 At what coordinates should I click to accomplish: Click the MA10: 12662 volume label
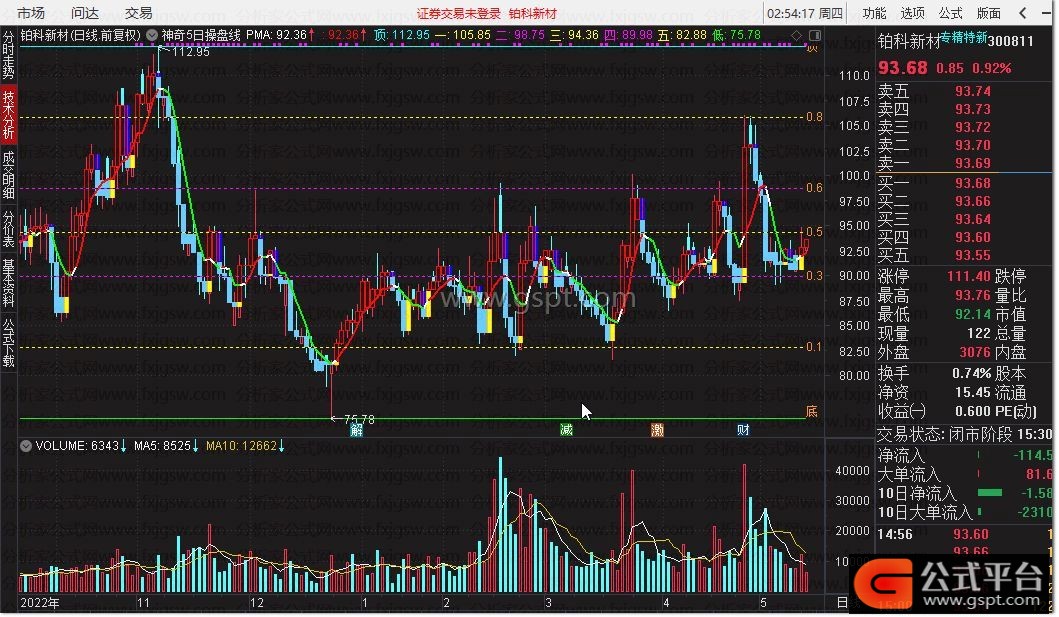pyautogui.click(x=241, y=446)
